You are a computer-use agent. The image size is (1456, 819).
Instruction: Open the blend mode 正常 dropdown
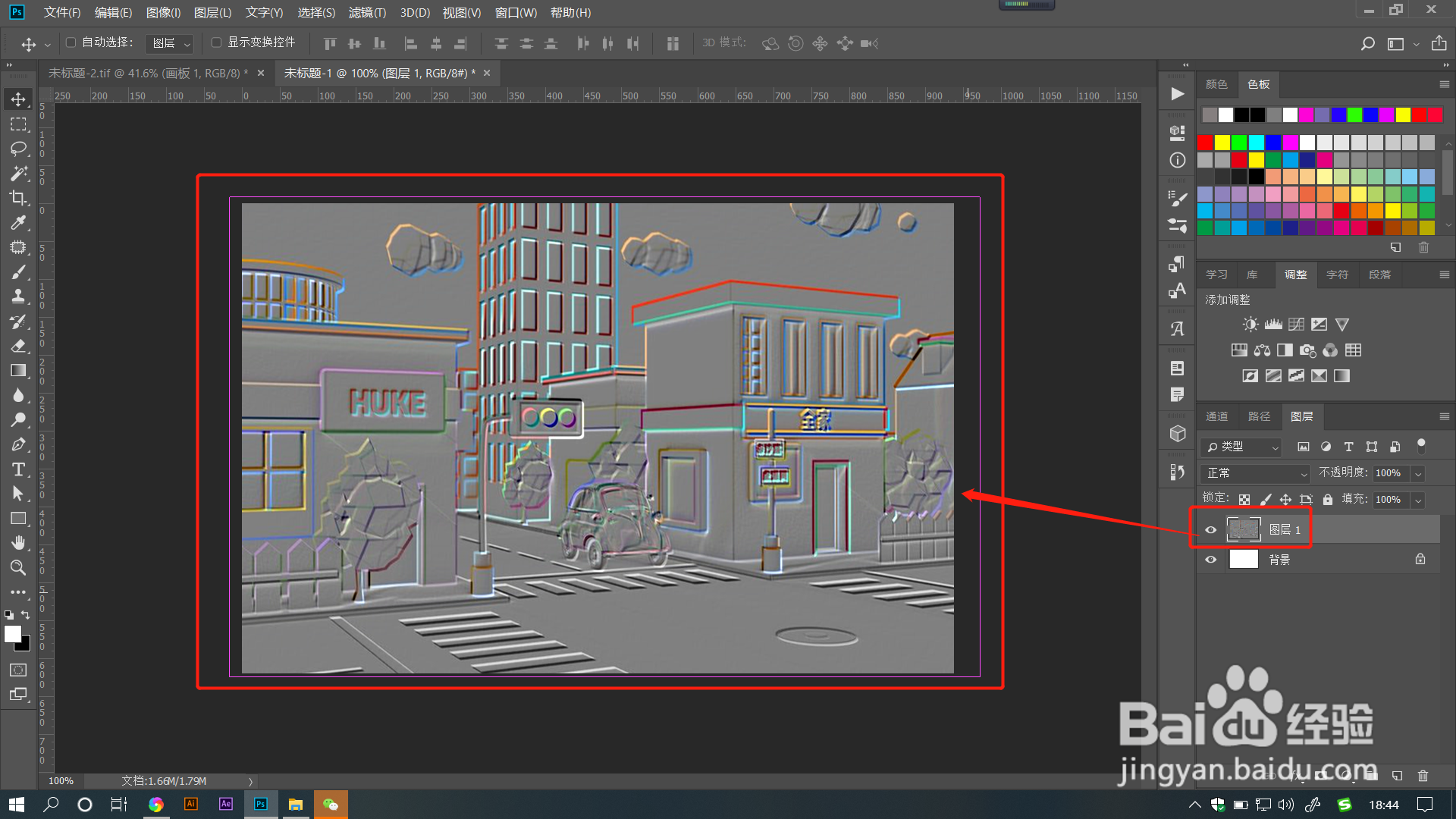[1256, 473]
